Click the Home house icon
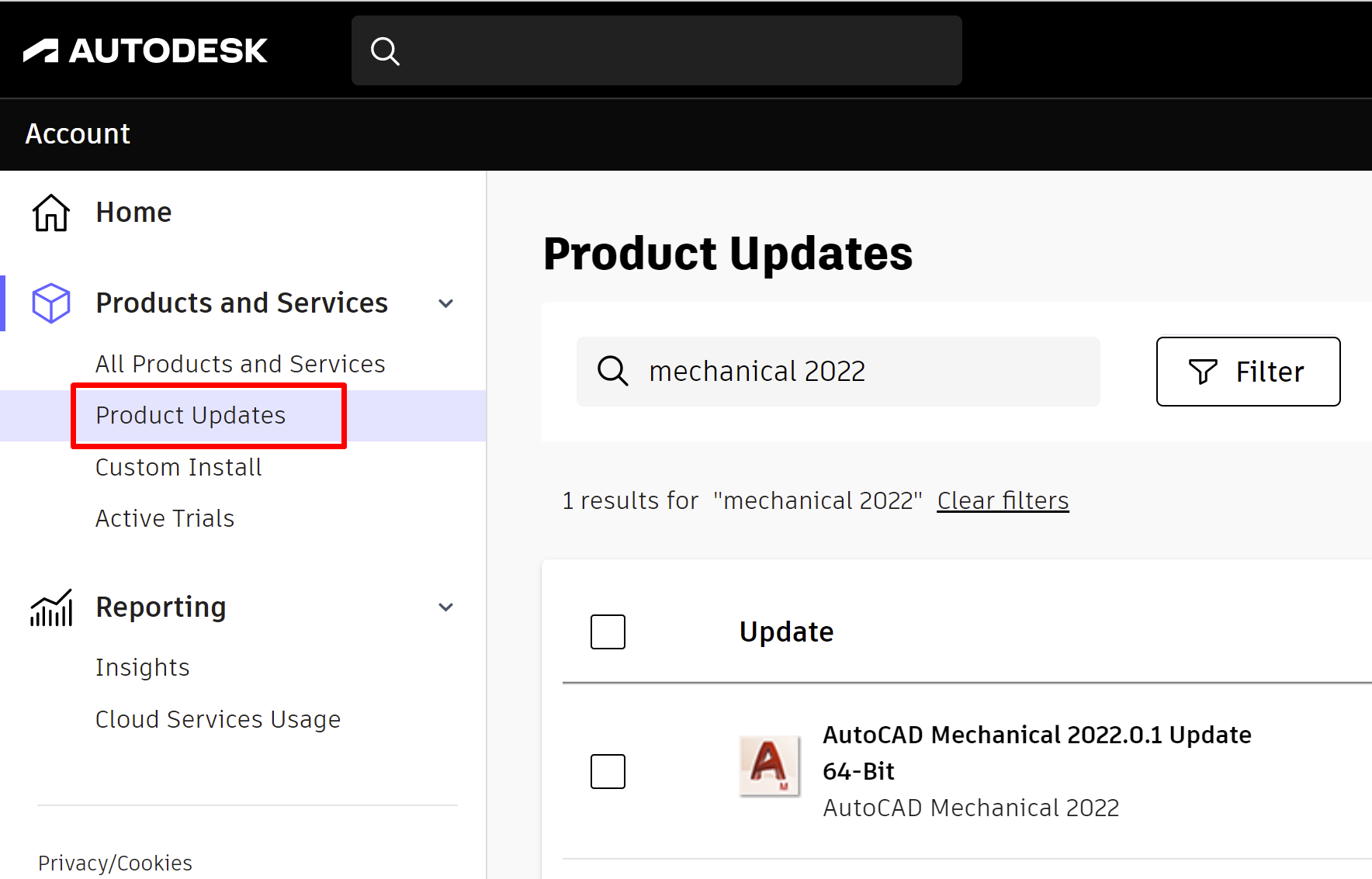The height and width of the screenshot is (879, 1372). click(x=50, y=212)
